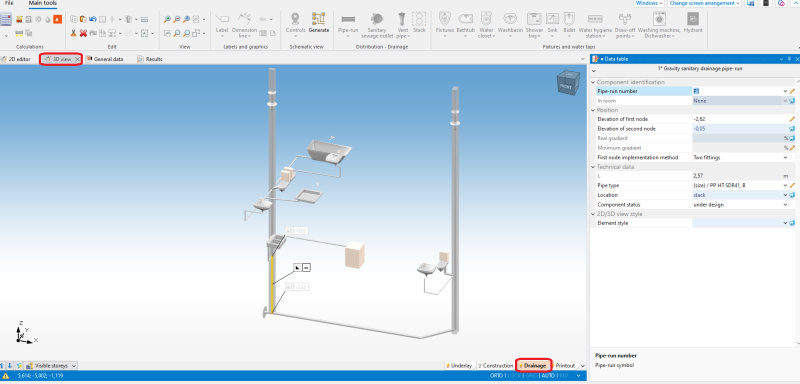Toggle Underlay layer lightbulb
Viewport: 800px width, 384px height.
[x=448, y=366]
